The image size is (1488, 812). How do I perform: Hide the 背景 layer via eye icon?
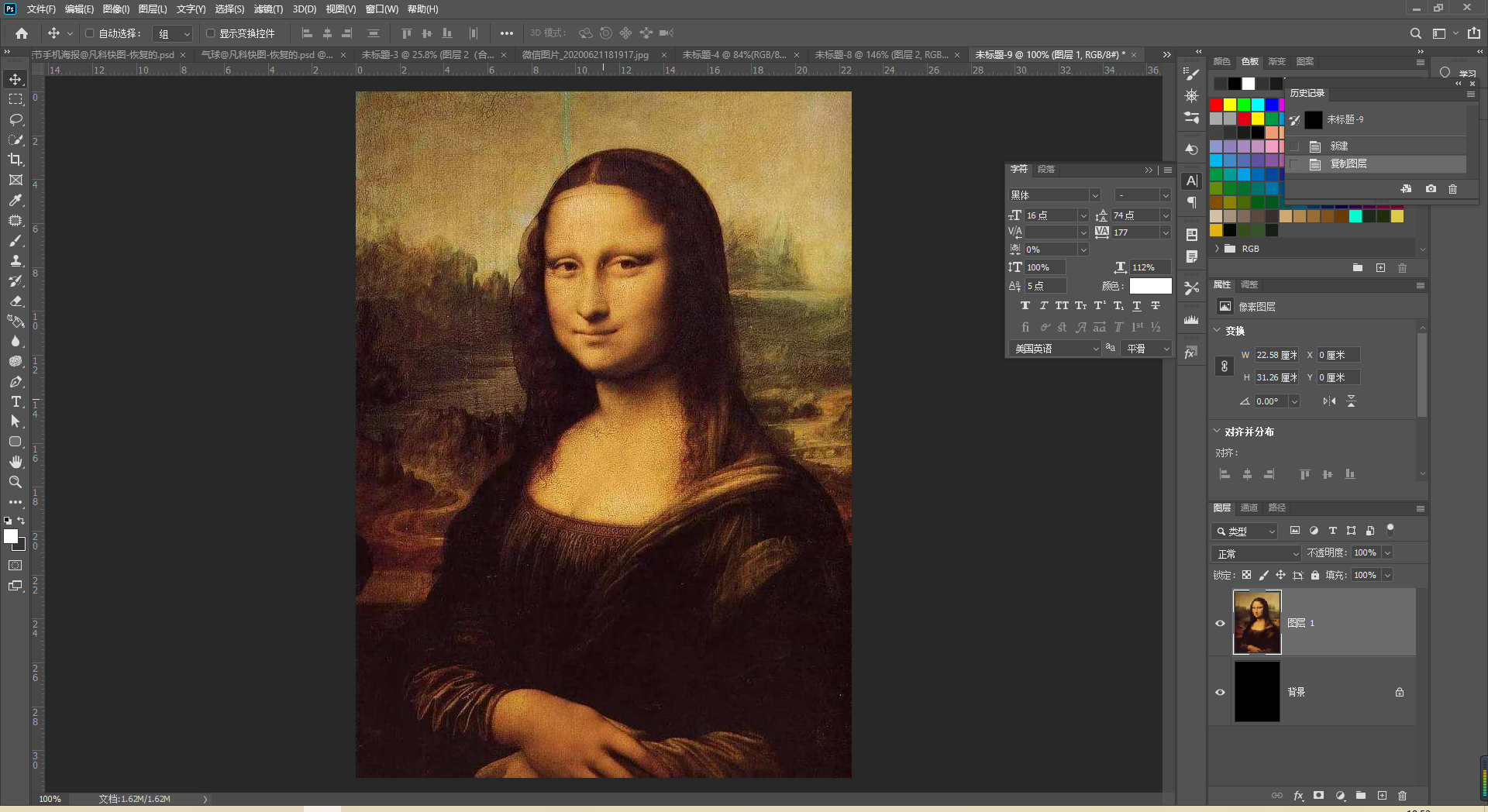pyautogui.click(x=1220, y=692)
